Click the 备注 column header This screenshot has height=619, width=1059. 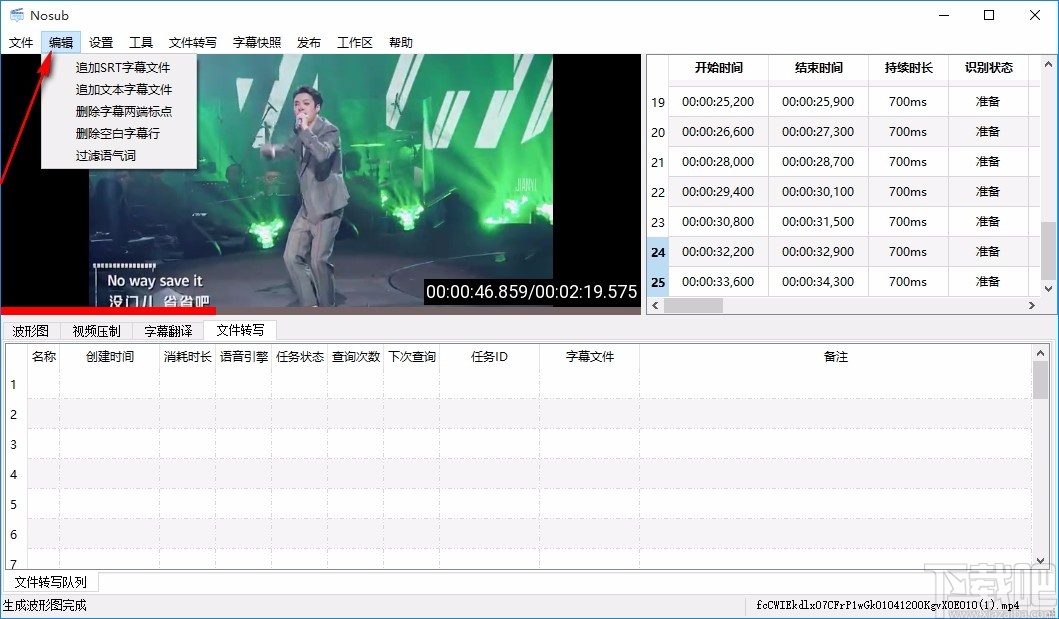(835, 356)
